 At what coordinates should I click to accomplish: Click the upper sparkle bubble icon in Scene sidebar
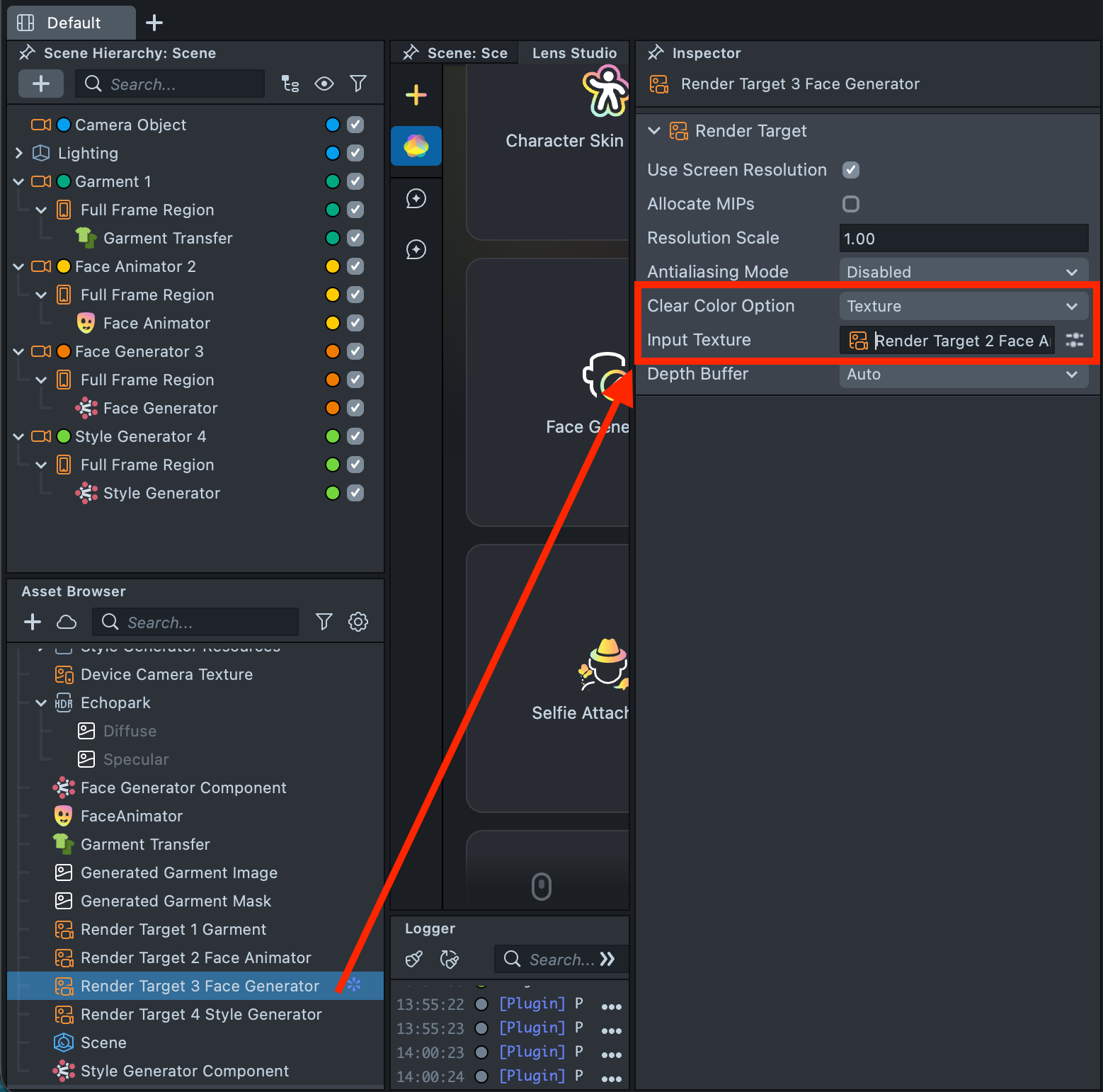pos(416,198)
